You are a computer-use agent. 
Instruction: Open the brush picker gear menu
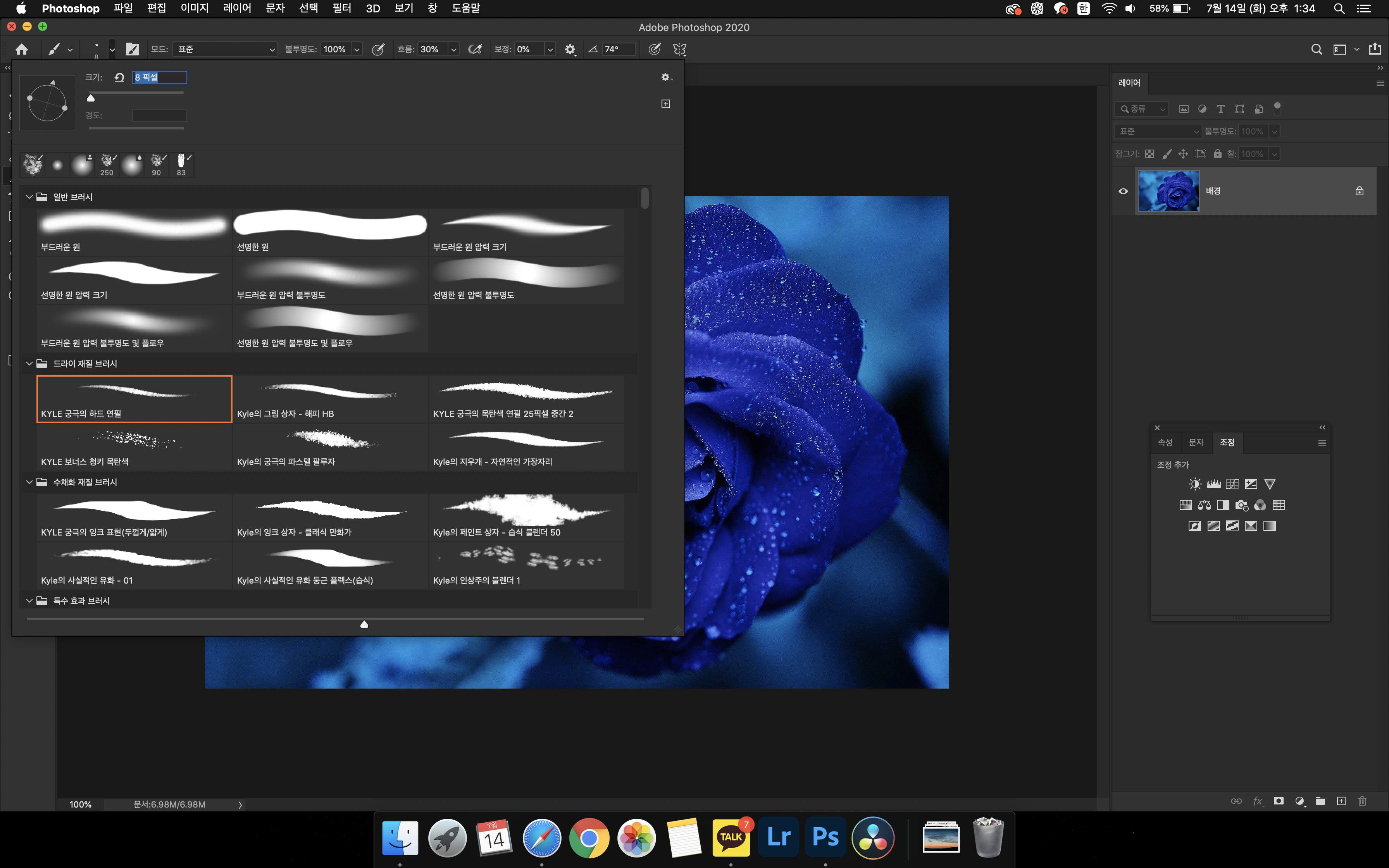pyautogui.click(x=665, y=77)
